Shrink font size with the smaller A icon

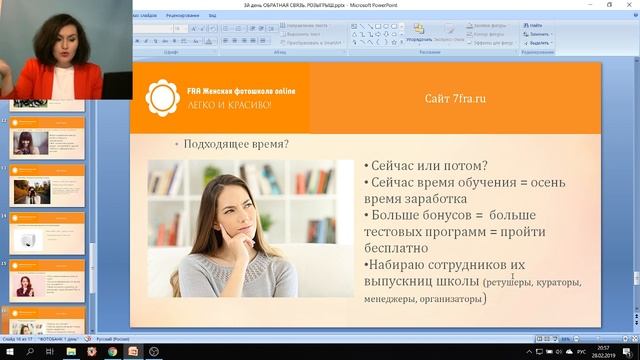pos(202,29)
